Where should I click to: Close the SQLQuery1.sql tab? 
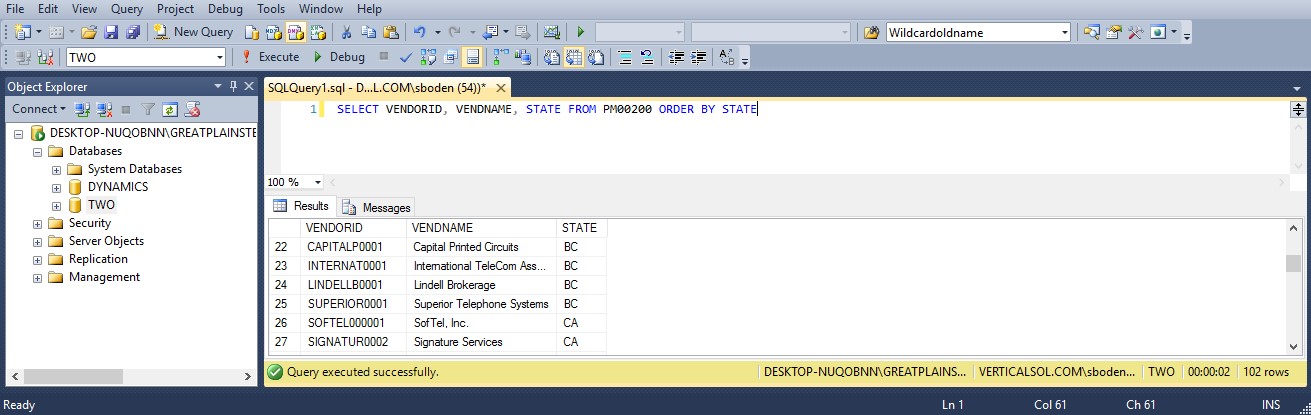[x=500, y=87]
